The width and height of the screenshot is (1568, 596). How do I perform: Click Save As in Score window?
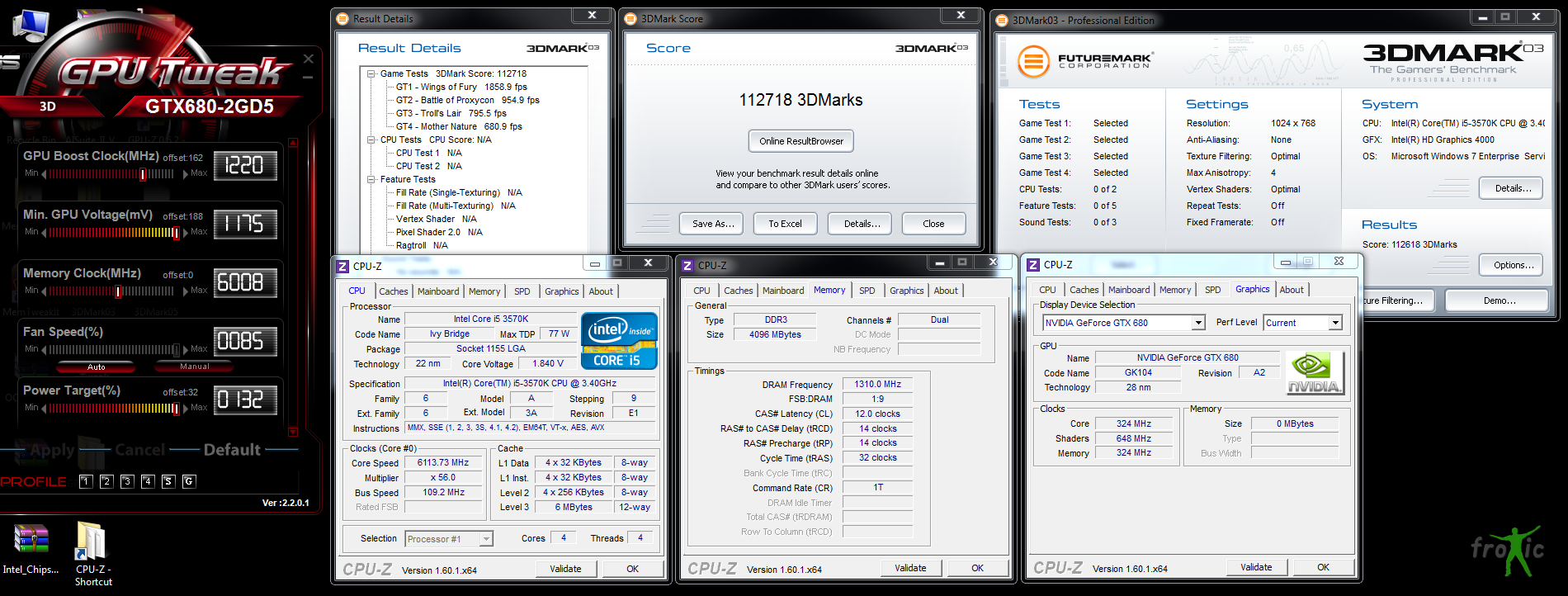click(x=712, y=224)
